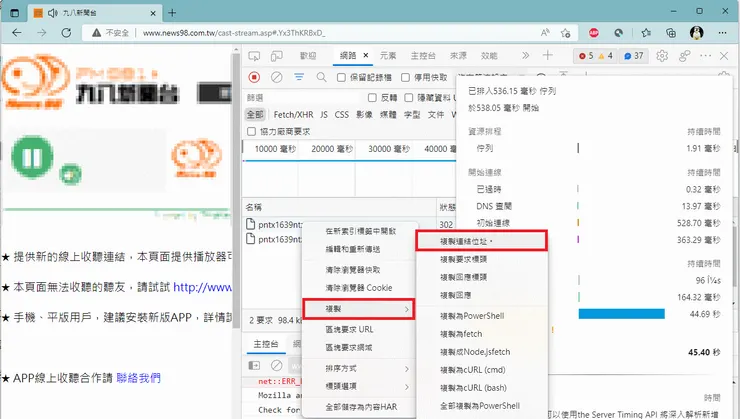Open a new browser tab with plus
The image size is (740, 419).
(x=172, y=13)
